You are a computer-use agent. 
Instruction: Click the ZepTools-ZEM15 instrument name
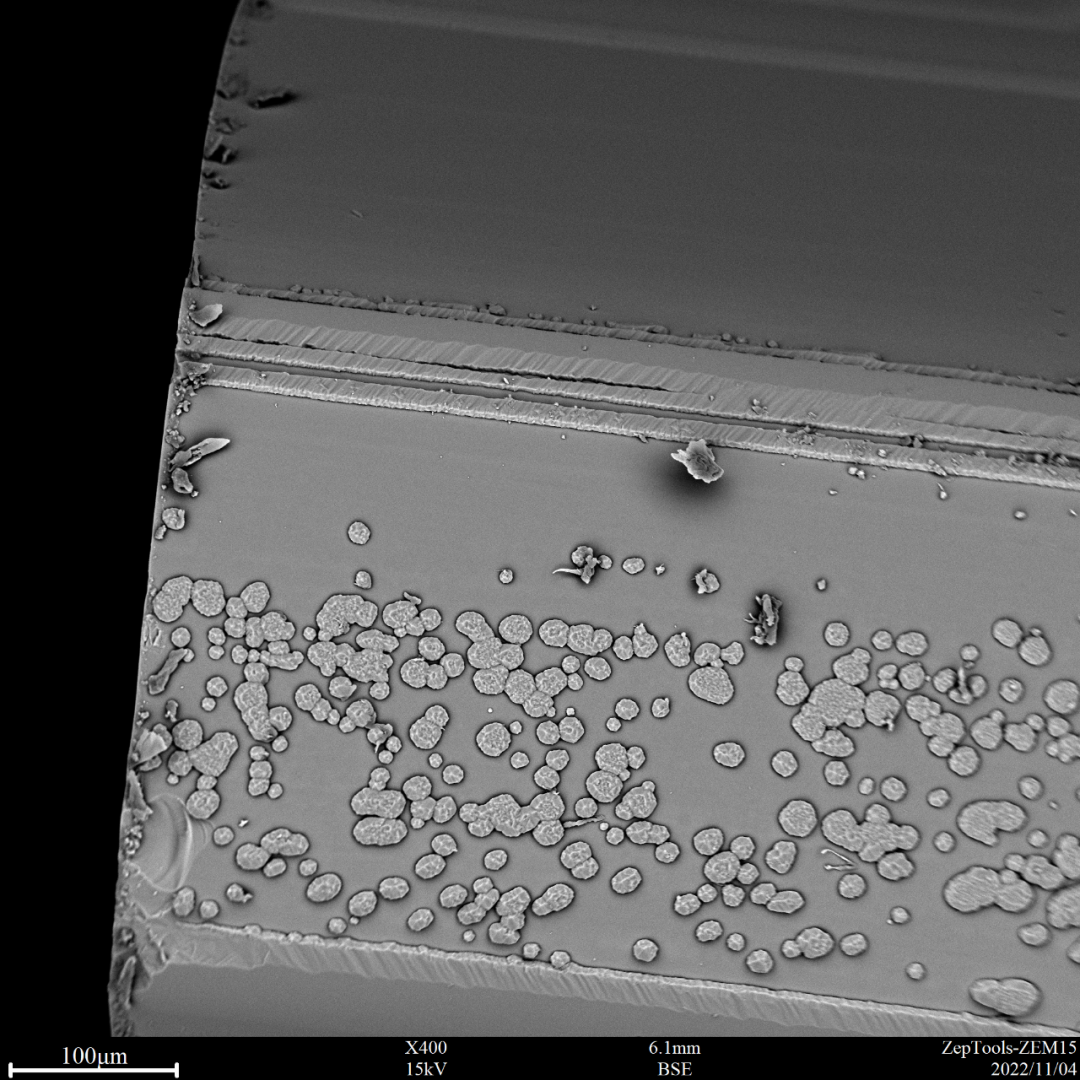1008,1048
